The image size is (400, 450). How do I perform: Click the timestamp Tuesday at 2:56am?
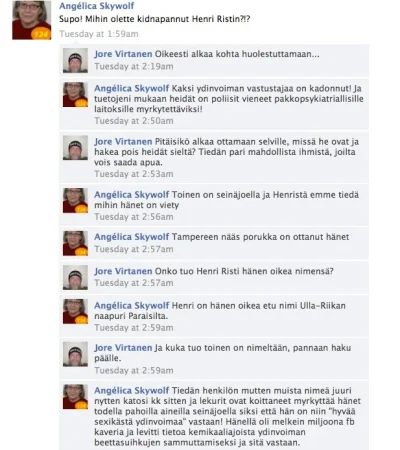tap(134, 217)
